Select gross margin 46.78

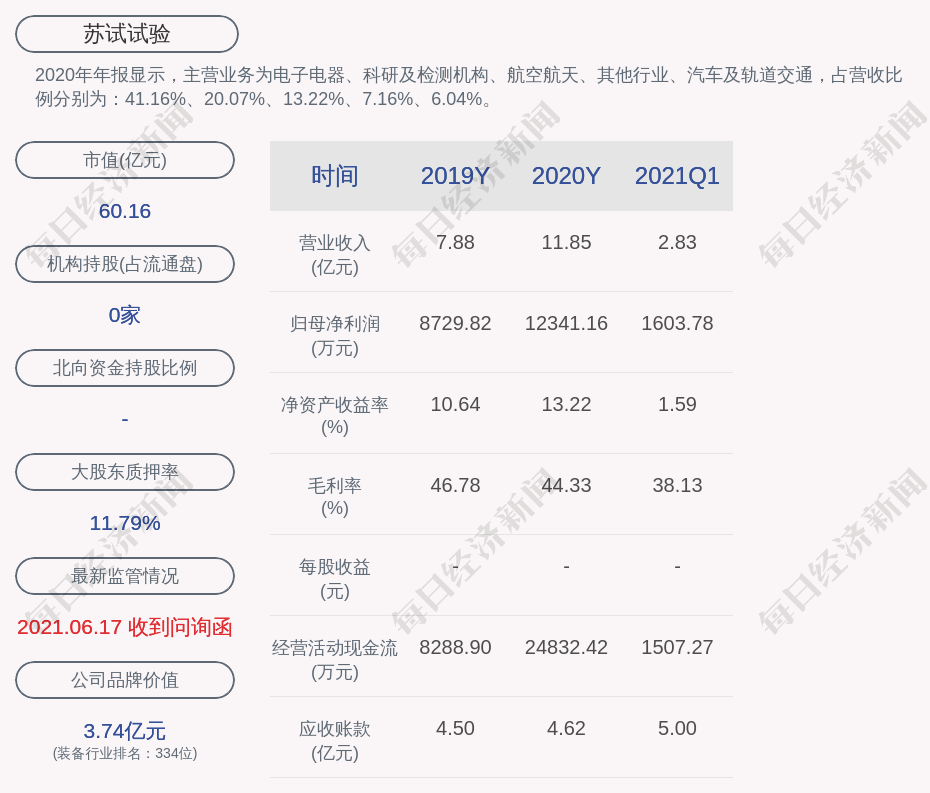point(456,485)
